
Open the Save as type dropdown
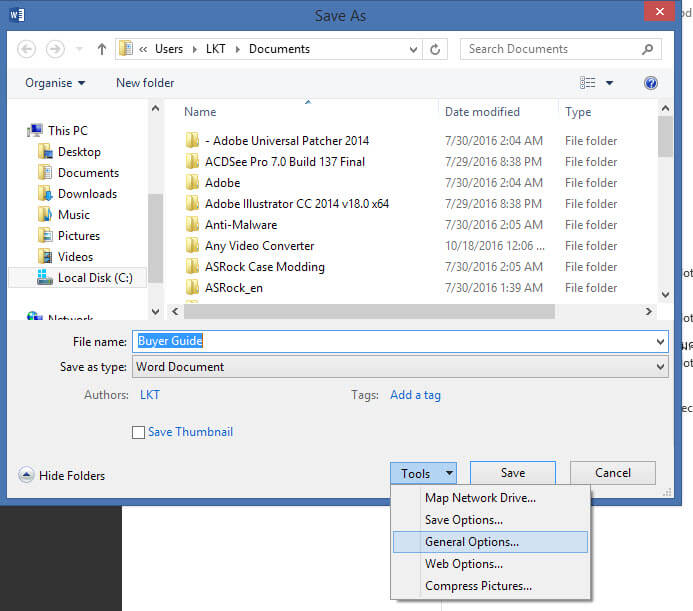pos(660,367)
